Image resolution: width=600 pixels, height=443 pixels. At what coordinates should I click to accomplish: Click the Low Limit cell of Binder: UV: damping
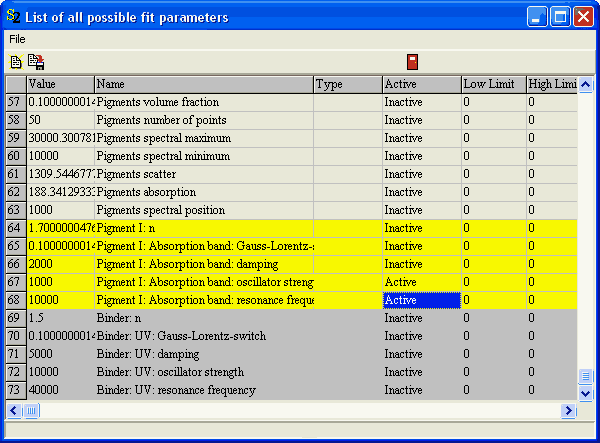pos(493,354)
